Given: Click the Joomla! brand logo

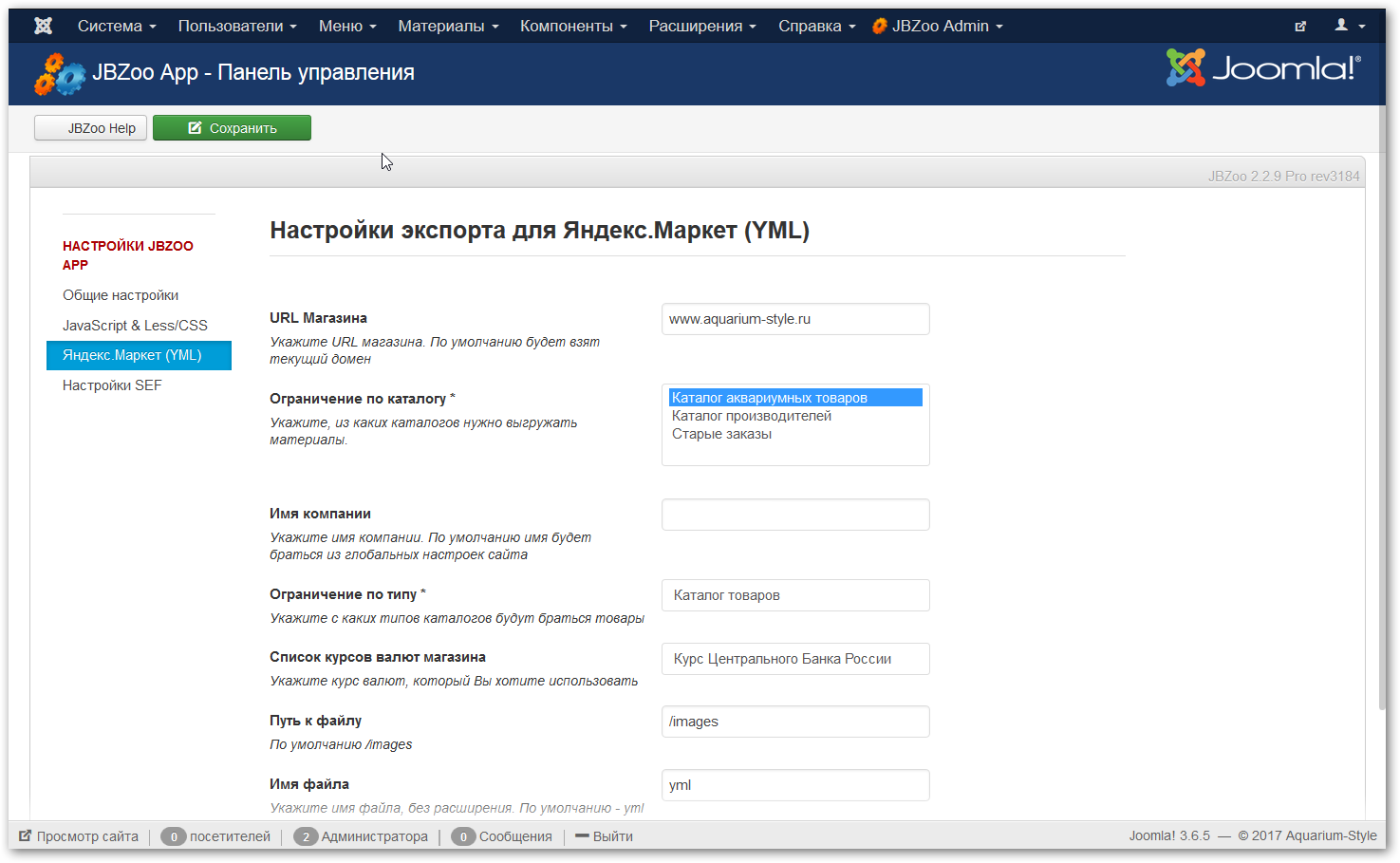Looking at the screenshot, I should click(x=1263, y=68).
